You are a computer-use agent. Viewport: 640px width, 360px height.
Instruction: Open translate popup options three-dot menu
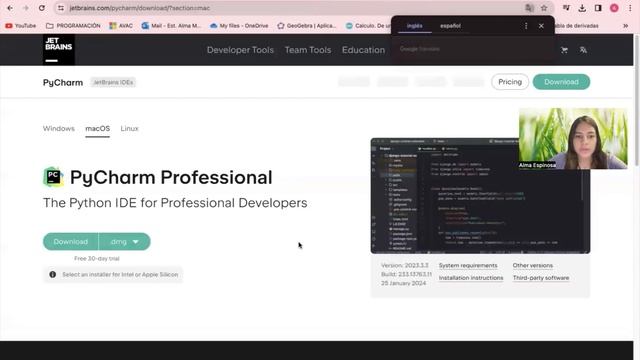point(526,26)
